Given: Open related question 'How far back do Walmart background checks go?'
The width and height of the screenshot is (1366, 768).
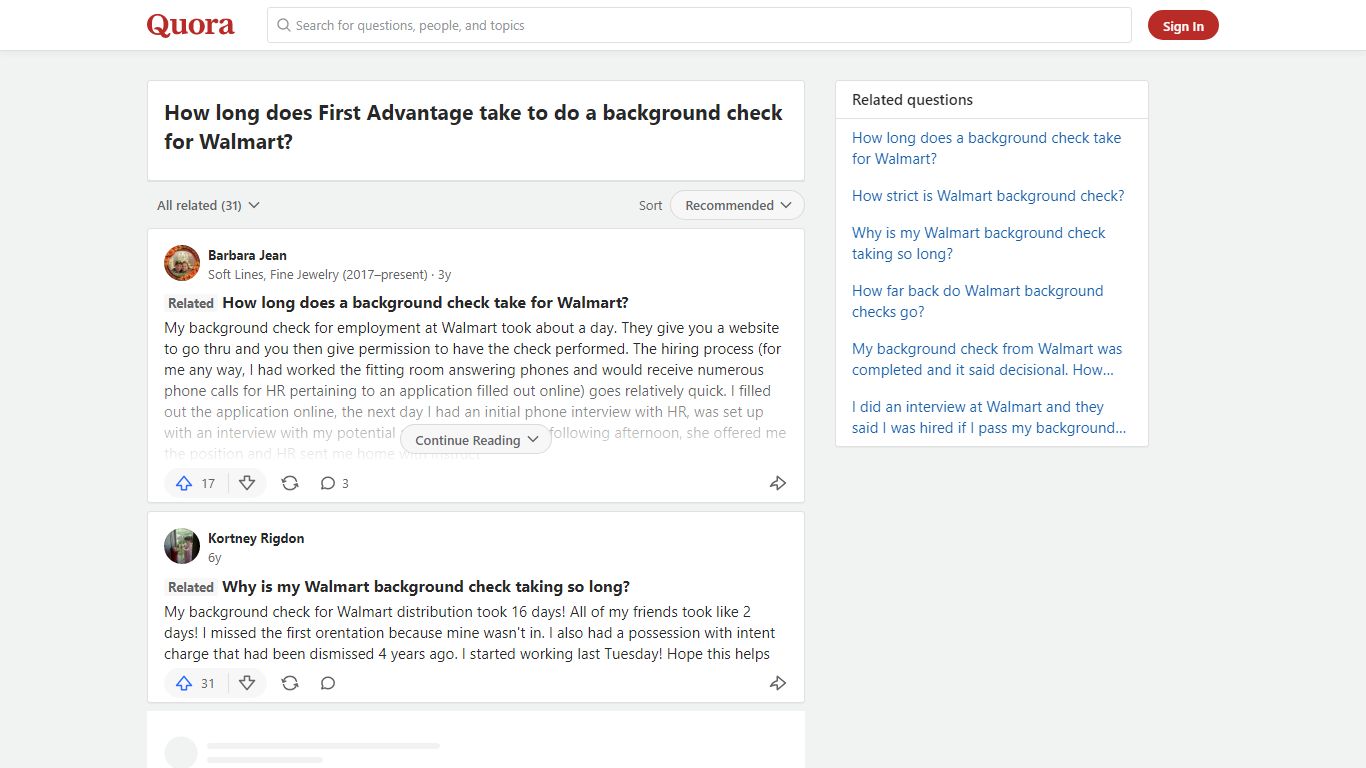Looking at the screenshot, I should click(977, 301).
